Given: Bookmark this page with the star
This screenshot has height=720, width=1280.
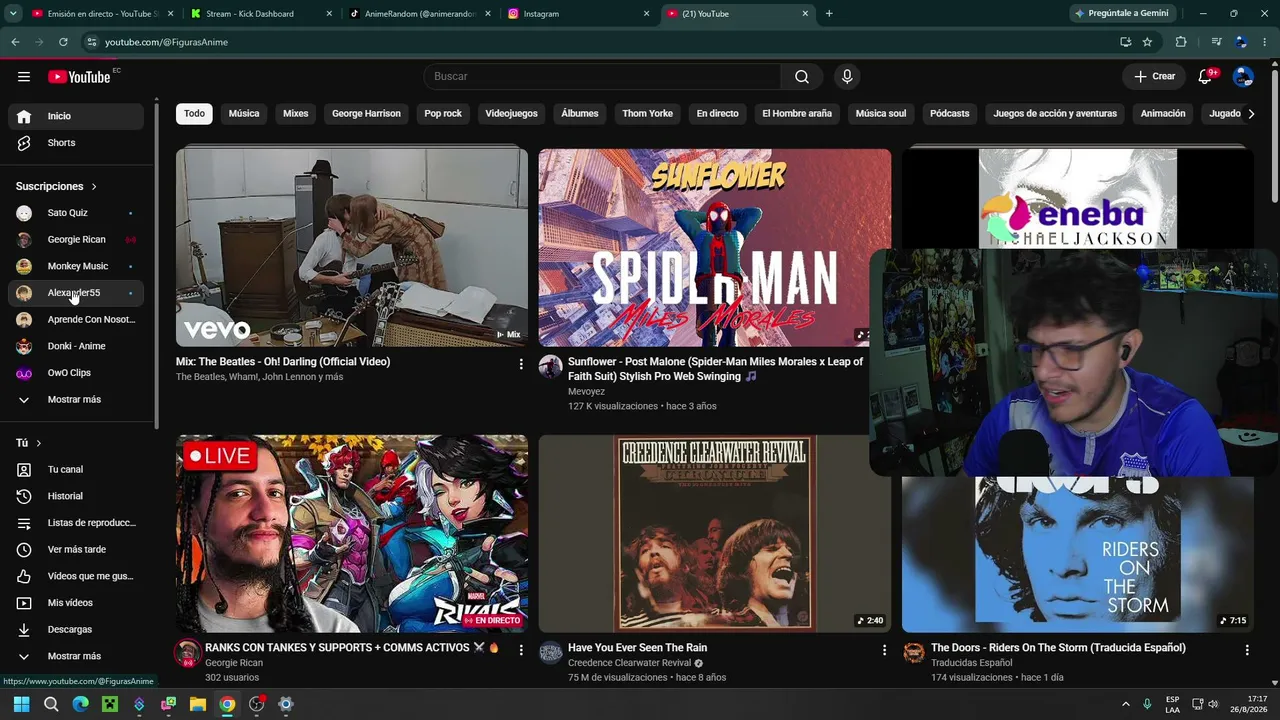Looking at the screenshot, I should pyautogui.click(x=1147, y=42).
